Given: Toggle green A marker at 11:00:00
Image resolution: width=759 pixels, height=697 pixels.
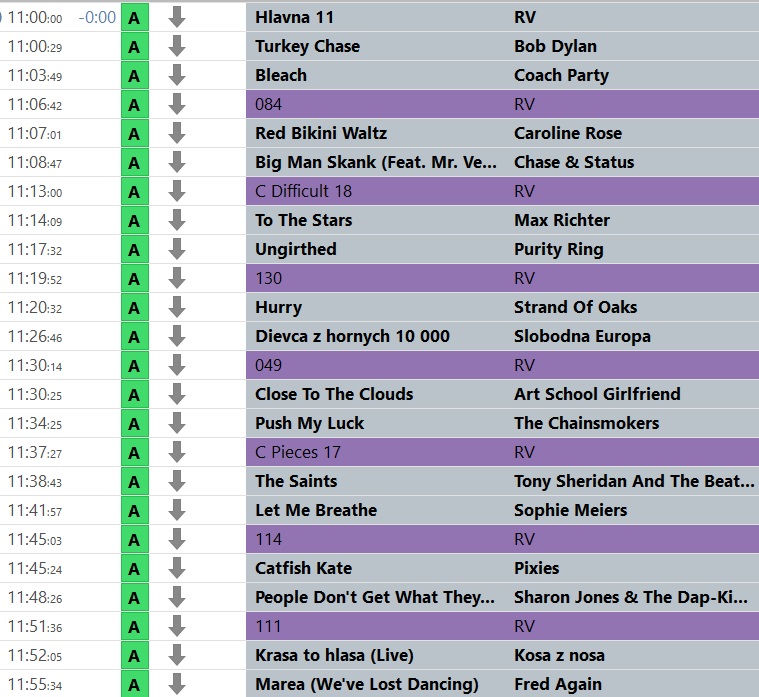Looking at the screenshot, I should [x=135, y=17].
